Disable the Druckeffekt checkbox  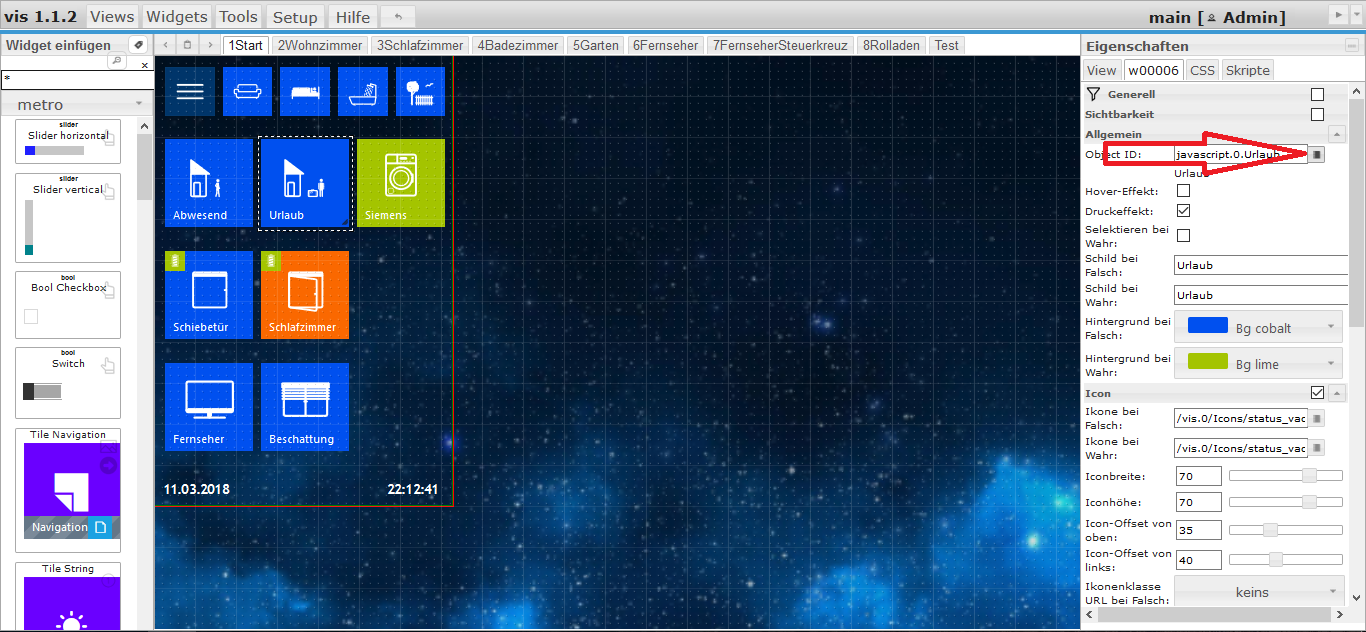[x=1183, y=211]
